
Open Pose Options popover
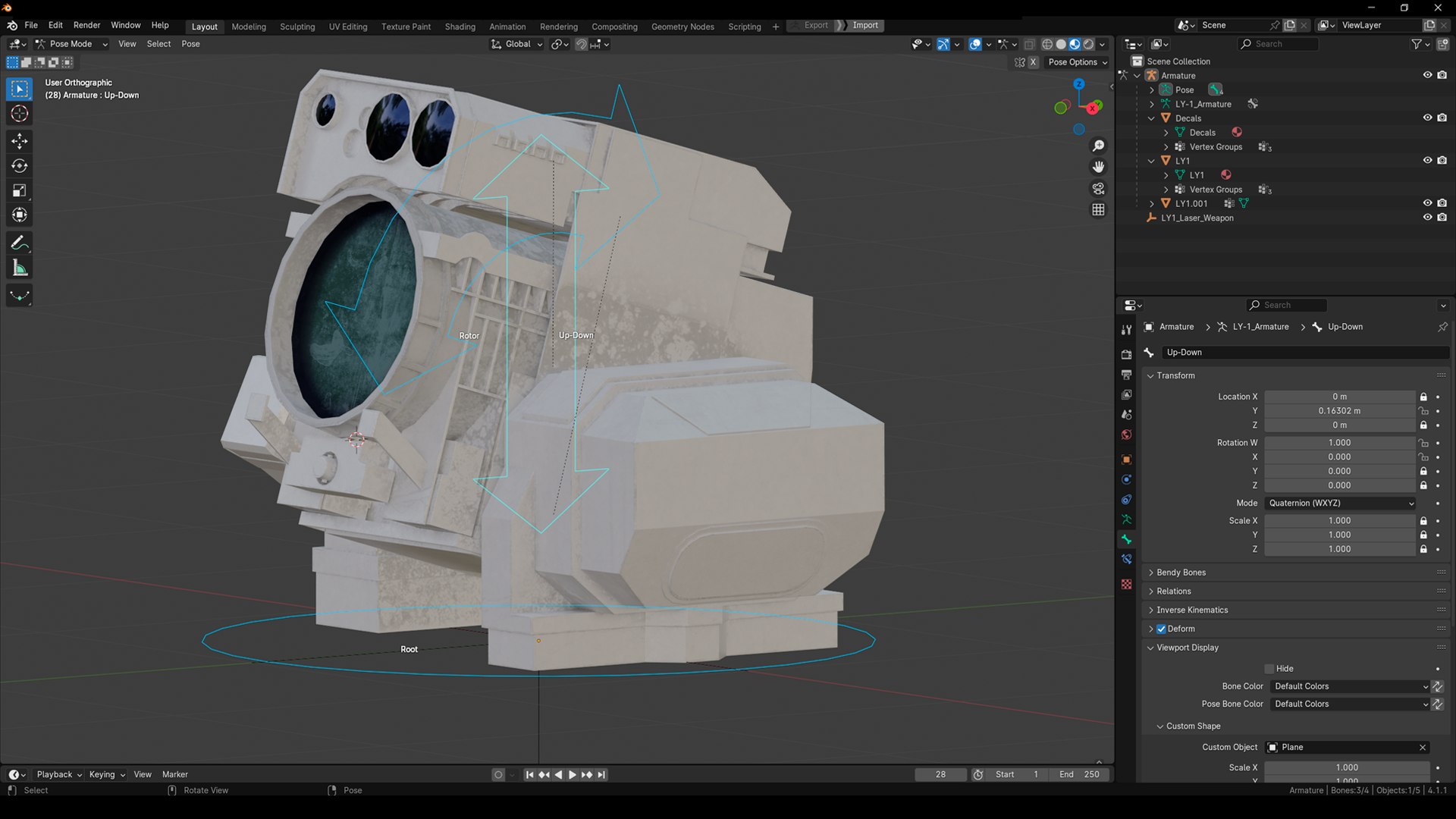click(x=1078, y=62)
